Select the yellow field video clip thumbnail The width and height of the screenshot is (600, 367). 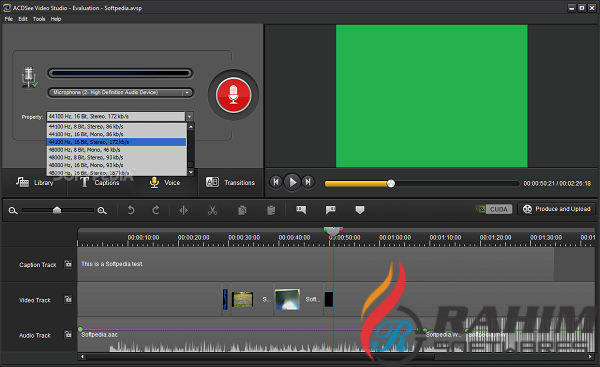tap(243, 299)
